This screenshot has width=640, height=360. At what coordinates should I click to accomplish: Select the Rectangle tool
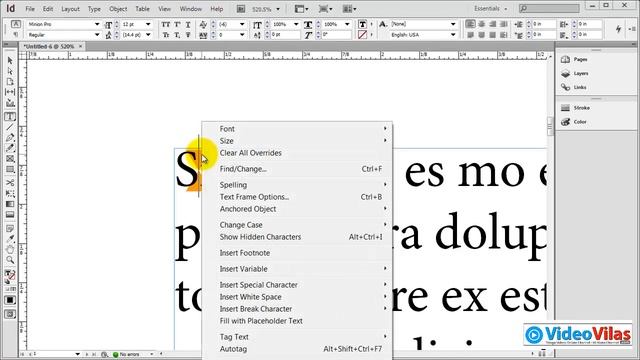point(10,169)
